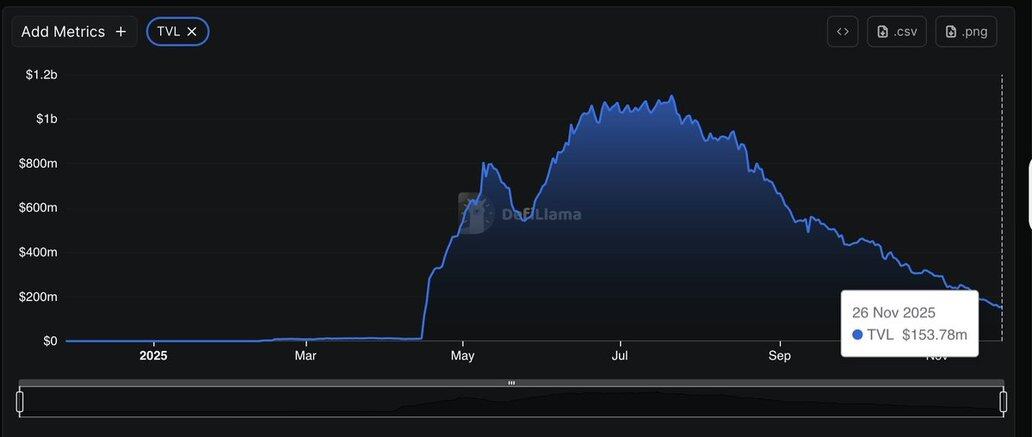The width and height of the screenshot is (1032, 437).
Task: Click the $1b label on y-axis
Action: click(x=46, y=119)
